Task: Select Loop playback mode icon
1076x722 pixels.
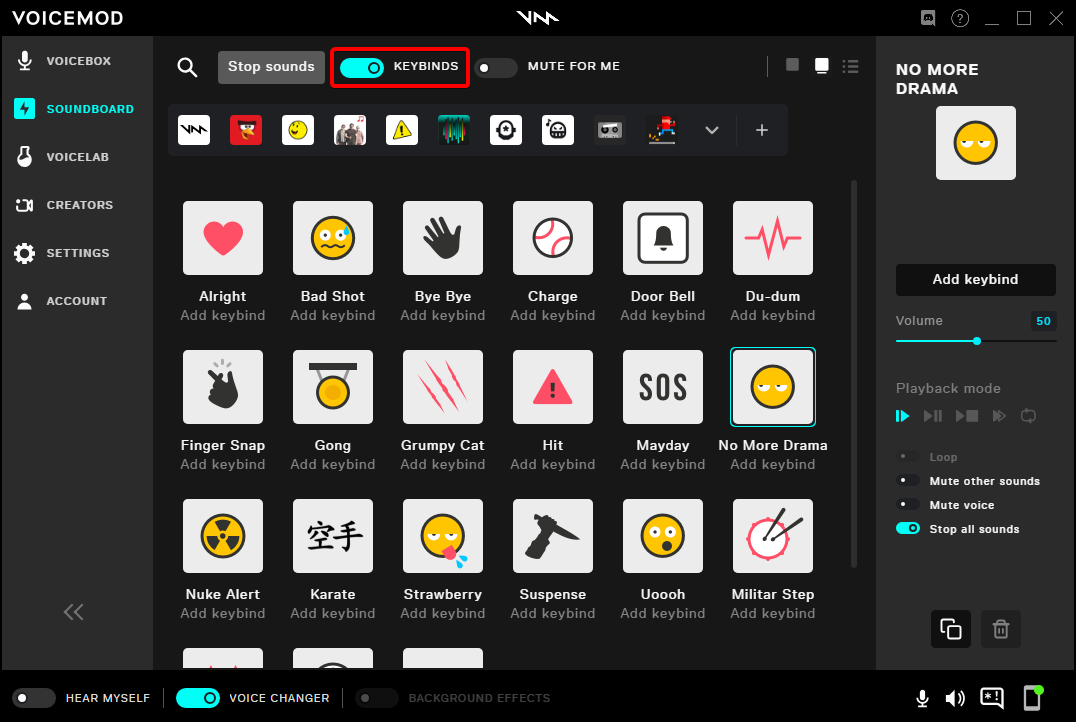Action: tap(1028, 416)
